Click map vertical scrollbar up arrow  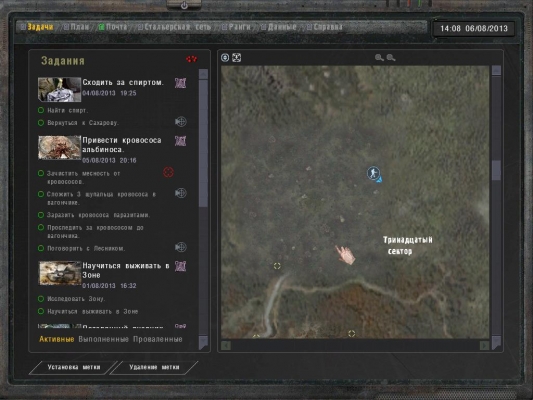coord(496,70)
